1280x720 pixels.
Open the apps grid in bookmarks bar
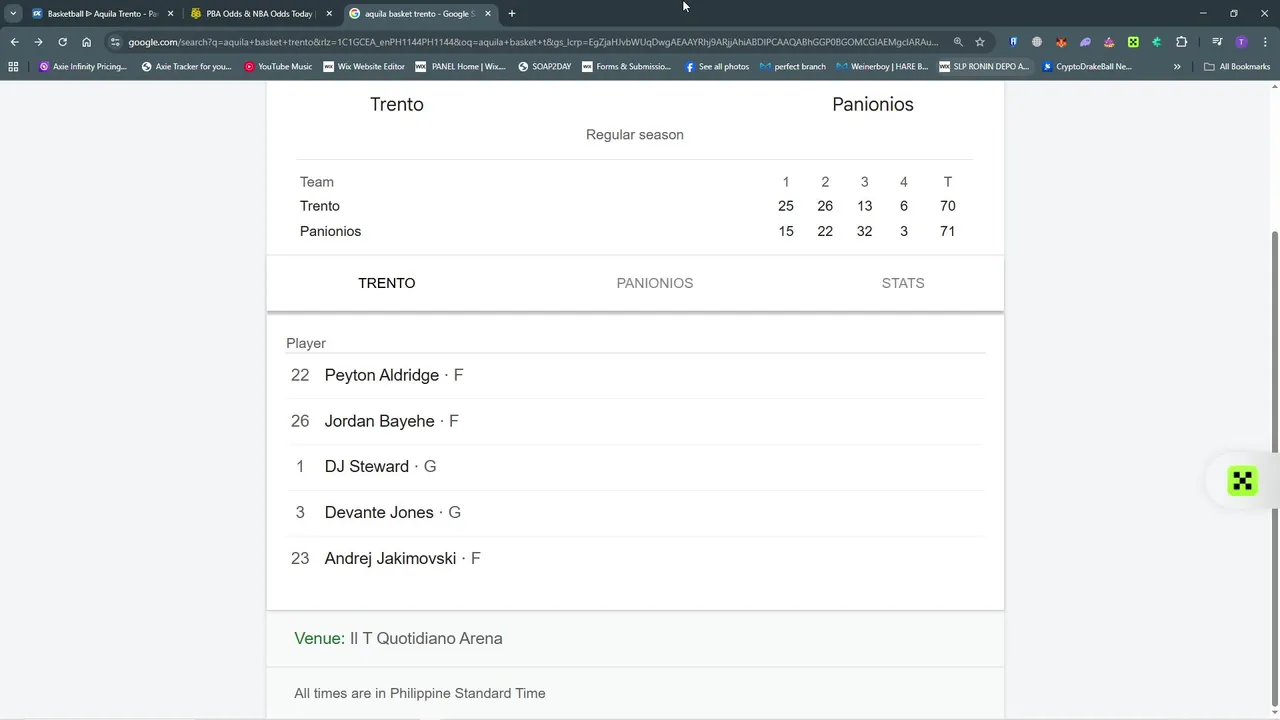coord(13,67)
